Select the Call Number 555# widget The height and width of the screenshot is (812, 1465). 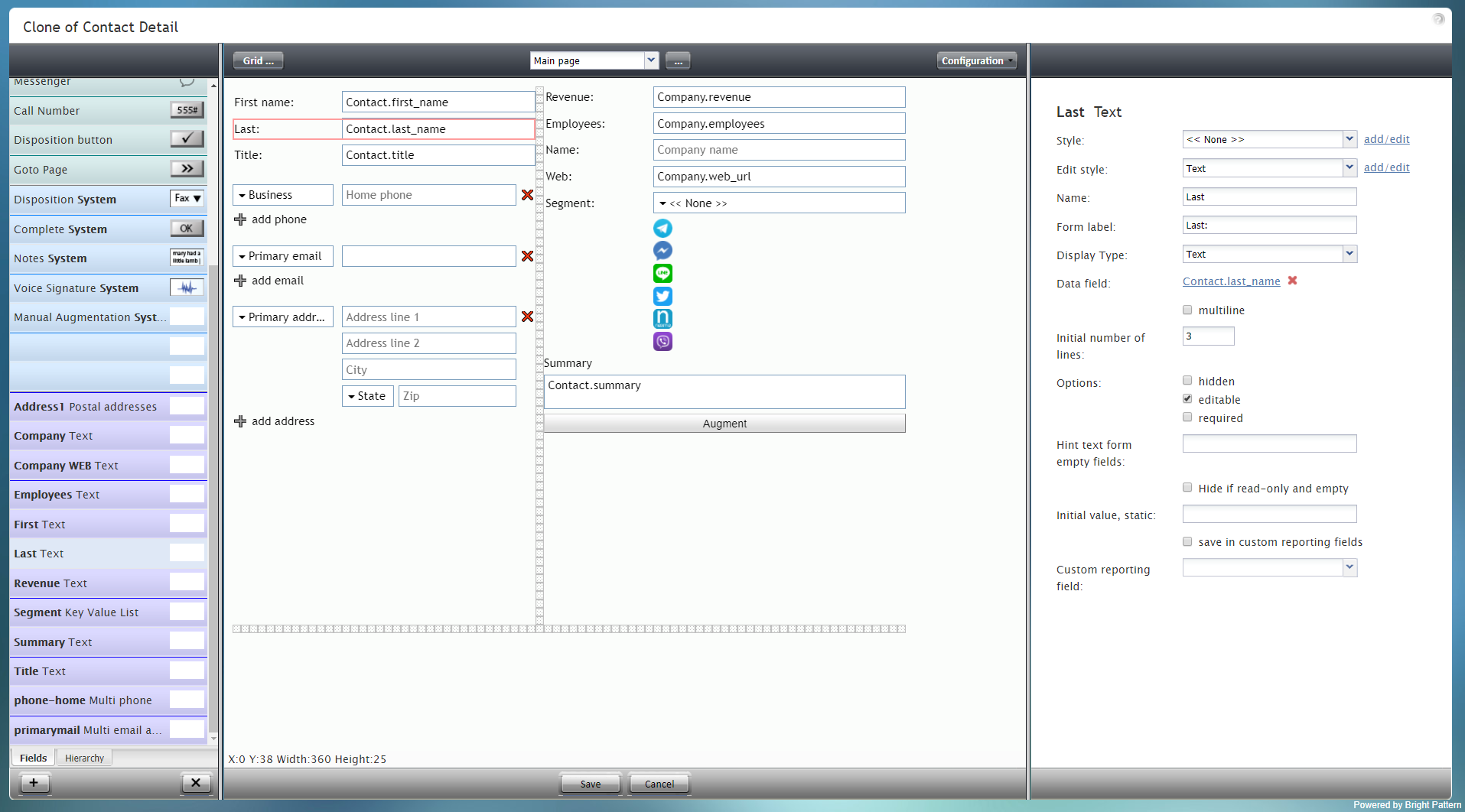[x=187, y=110]
